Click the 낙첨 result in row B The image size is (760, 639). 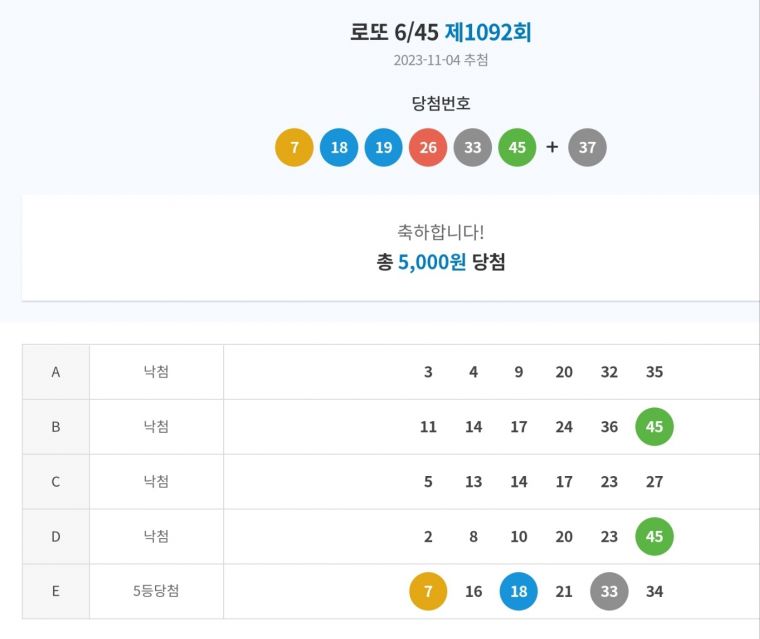coord(156,427)
